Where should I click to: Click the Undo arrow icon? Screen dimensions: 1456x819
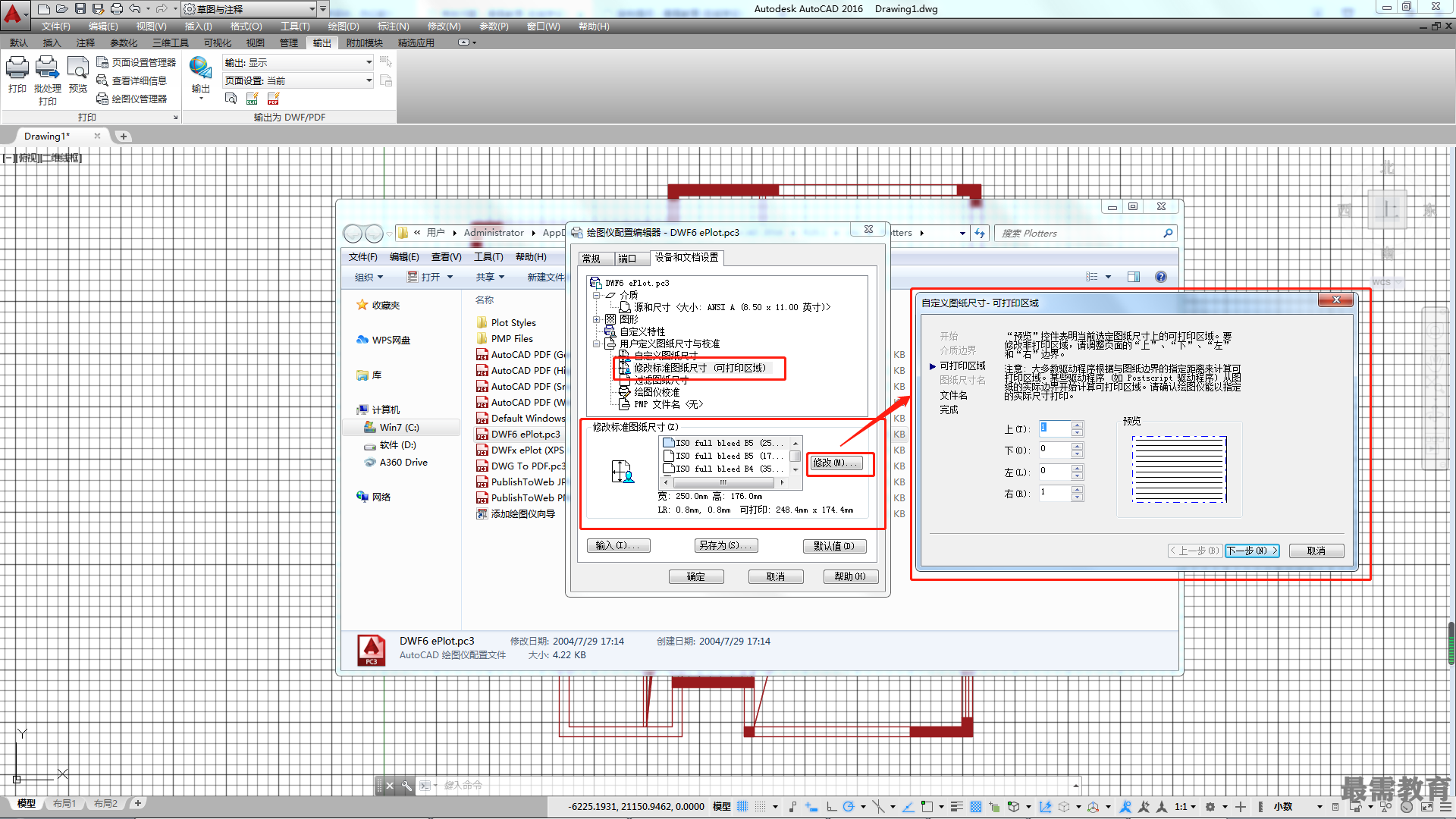point(134,9)
